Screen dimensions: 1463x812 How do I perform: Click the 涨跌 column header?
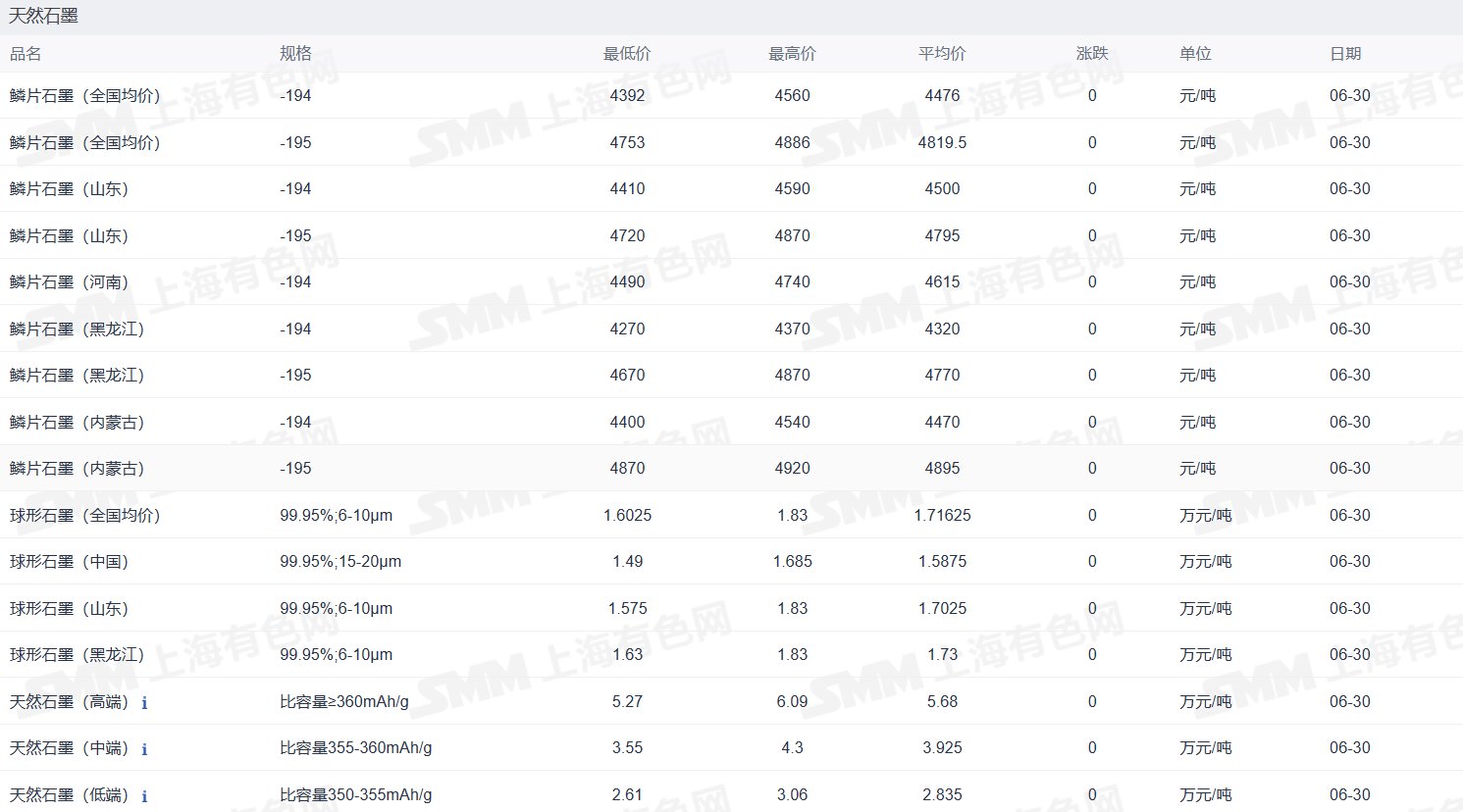point(1092,54)
